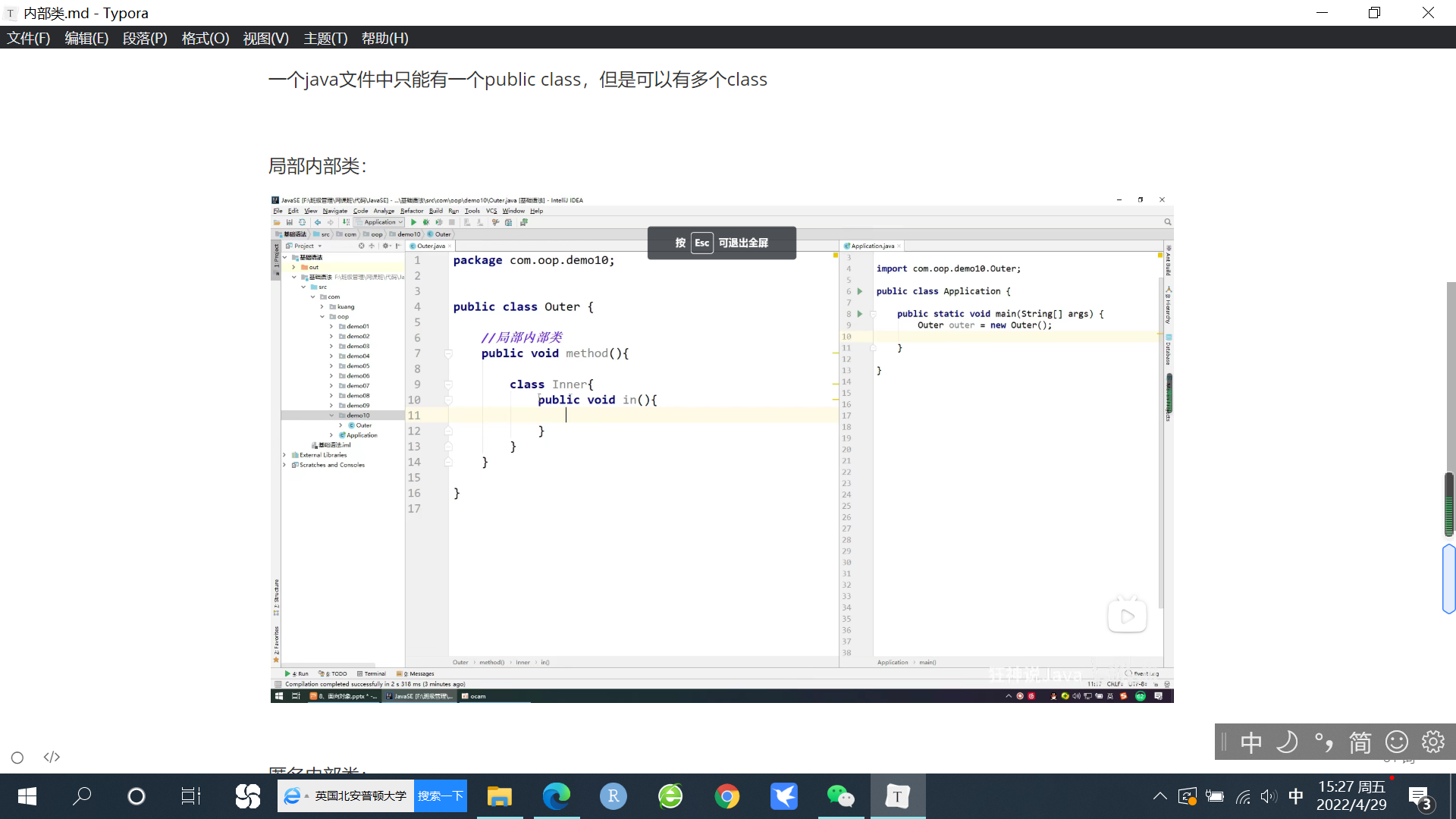Open the 段落(P) paragraph menu
1456x819 pixels.
145,38
